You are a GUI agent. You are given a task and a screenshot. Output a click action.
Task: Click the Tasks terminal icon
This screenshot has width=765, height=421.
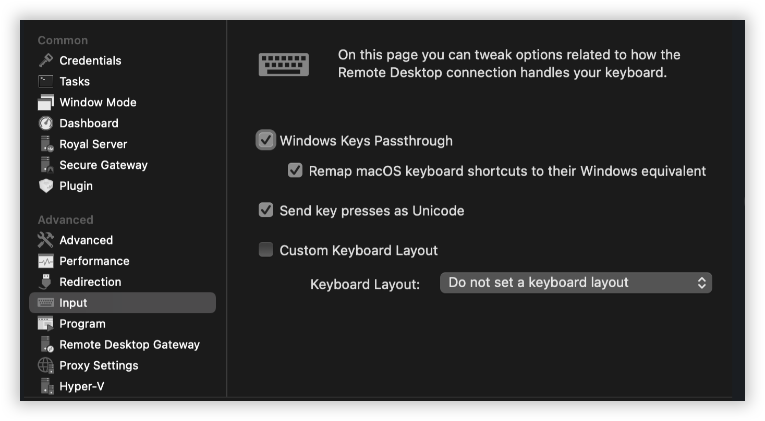pyautogui.click(x=46, y=82)
